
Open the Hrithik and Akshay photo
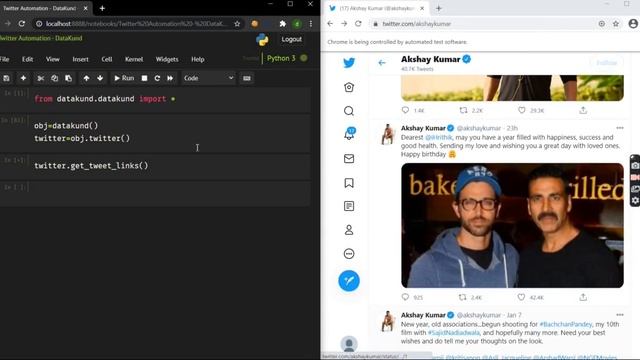coord(512,225)
